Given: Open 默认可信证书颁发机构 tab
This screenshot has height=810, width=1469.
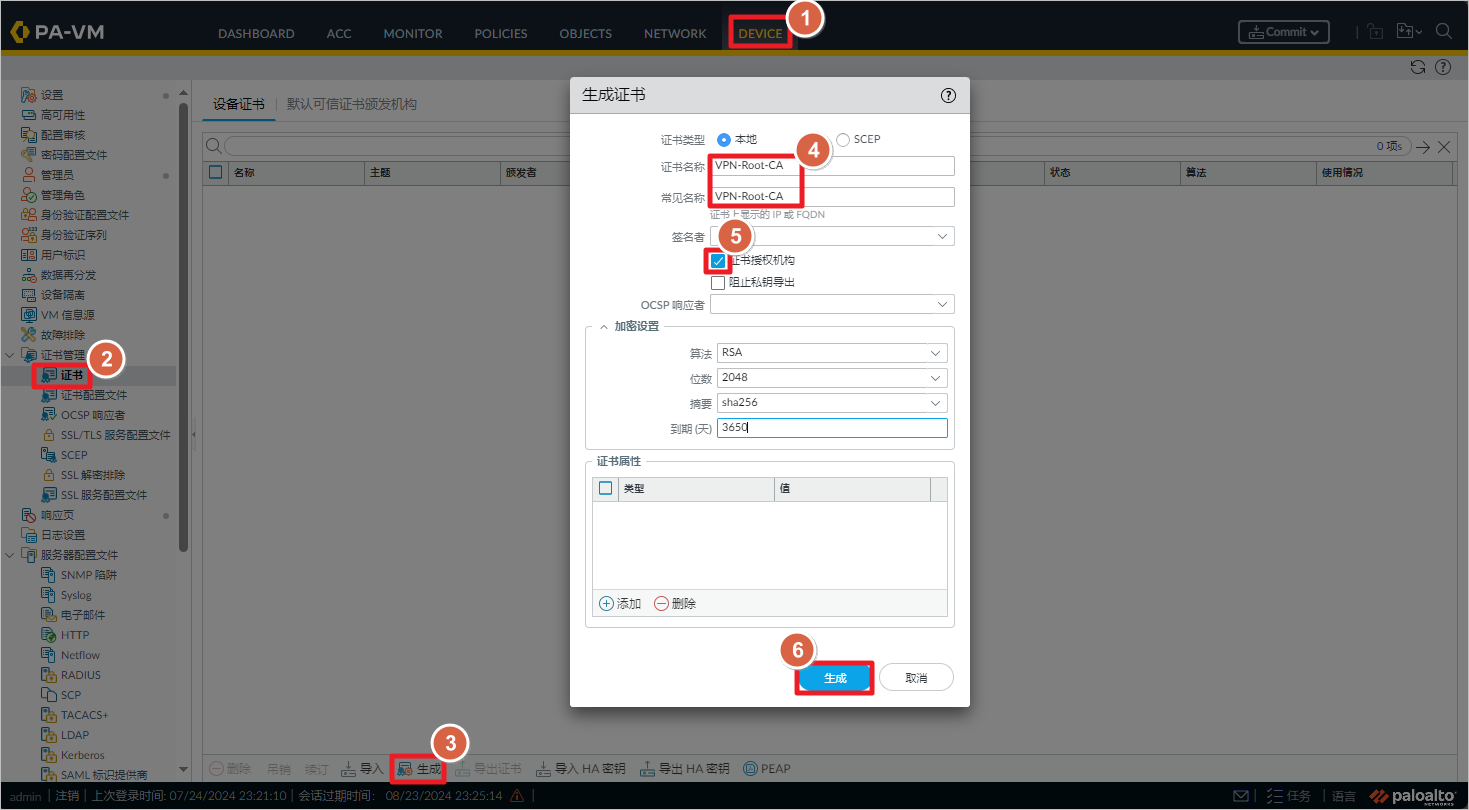Looking at the screenshot, I should (352, 104).
